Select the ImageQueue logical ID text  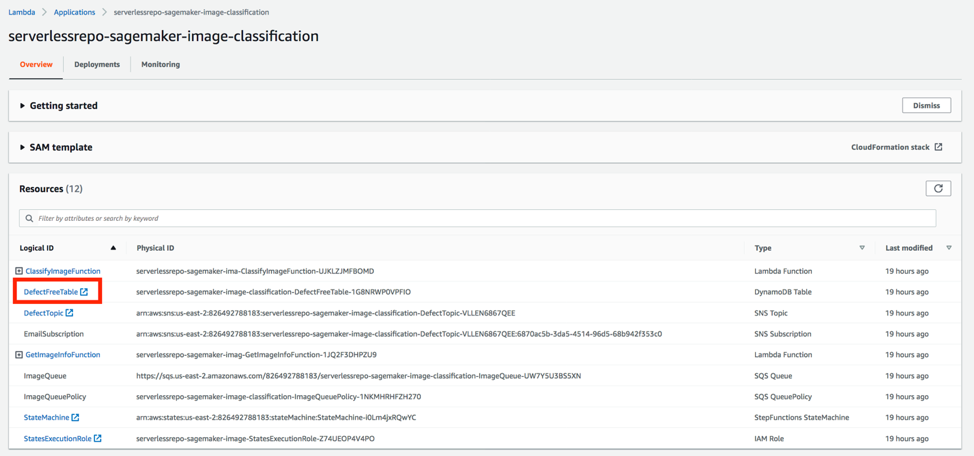[x=45, y=376]
